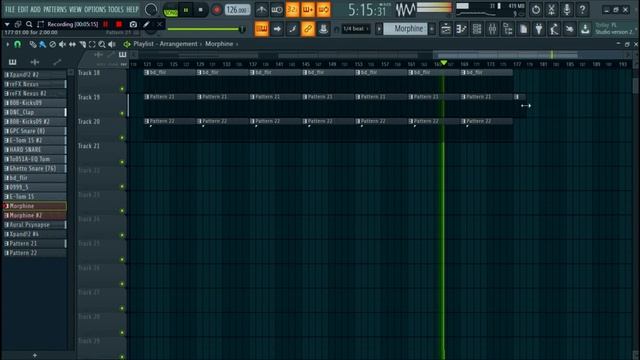Mute Track 19 via its green dot
This screenshot has width=640, height=360.
click(x=122, y=113)
